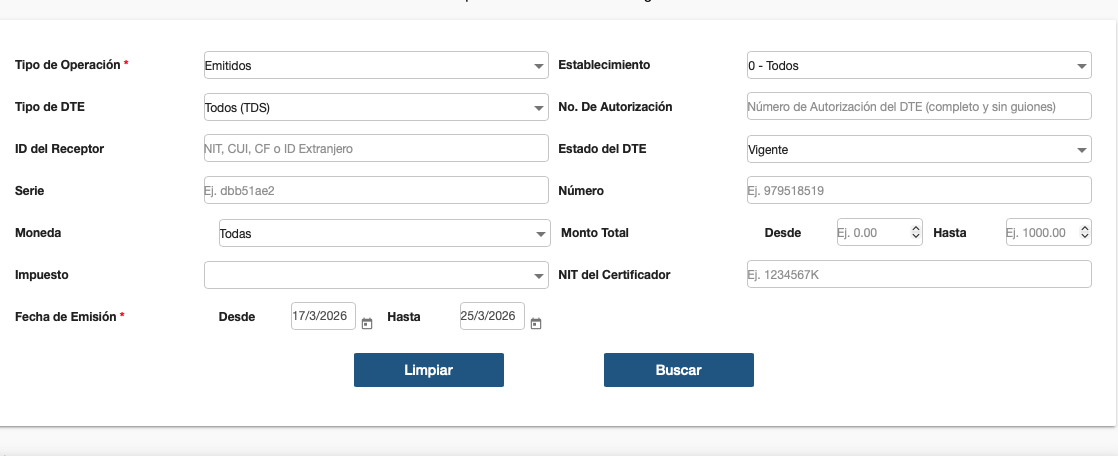Click the Moneda label
Screen dimensions: 1118x456
(x=38, y=233)
